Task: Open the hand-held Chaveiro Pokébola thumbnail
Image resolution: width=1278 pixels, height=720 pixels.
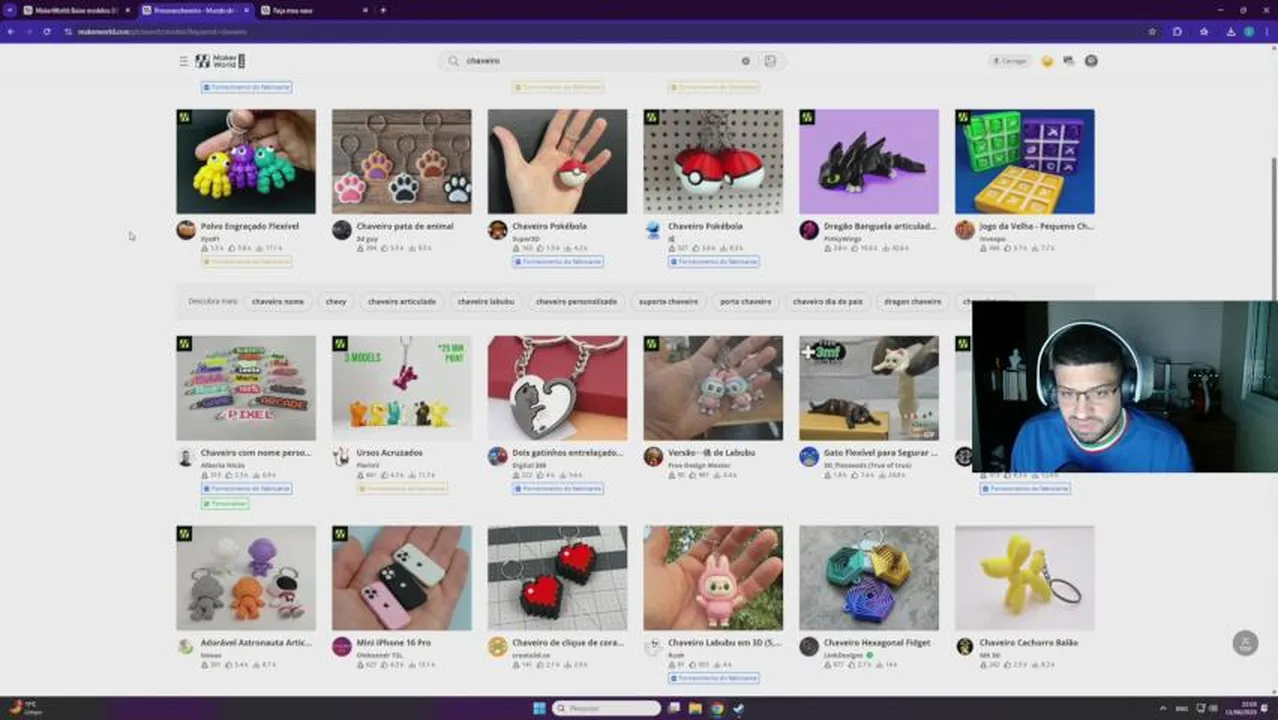Action: point(558,161)
